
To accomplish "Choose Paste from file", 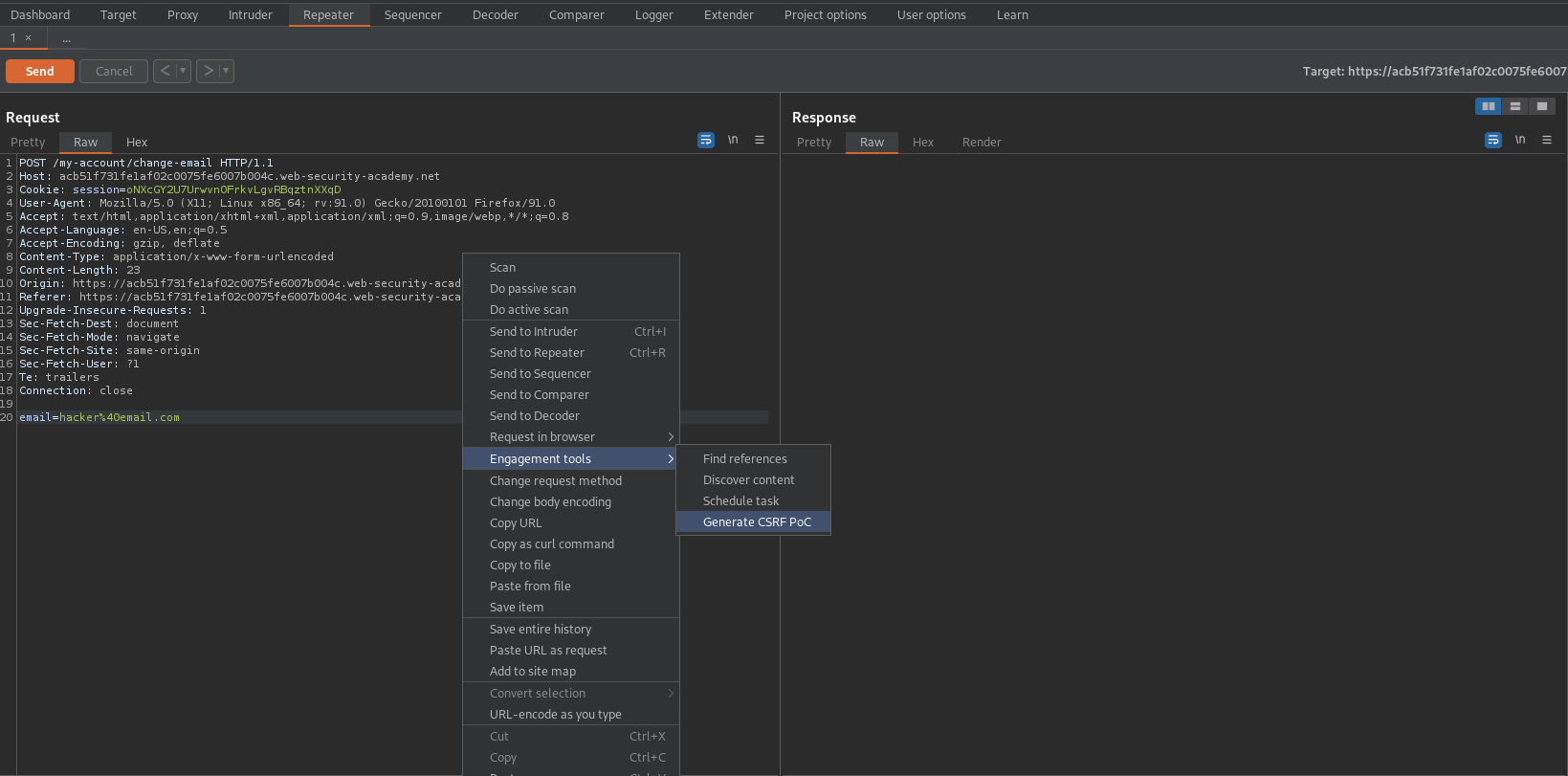I will [571, 587].
